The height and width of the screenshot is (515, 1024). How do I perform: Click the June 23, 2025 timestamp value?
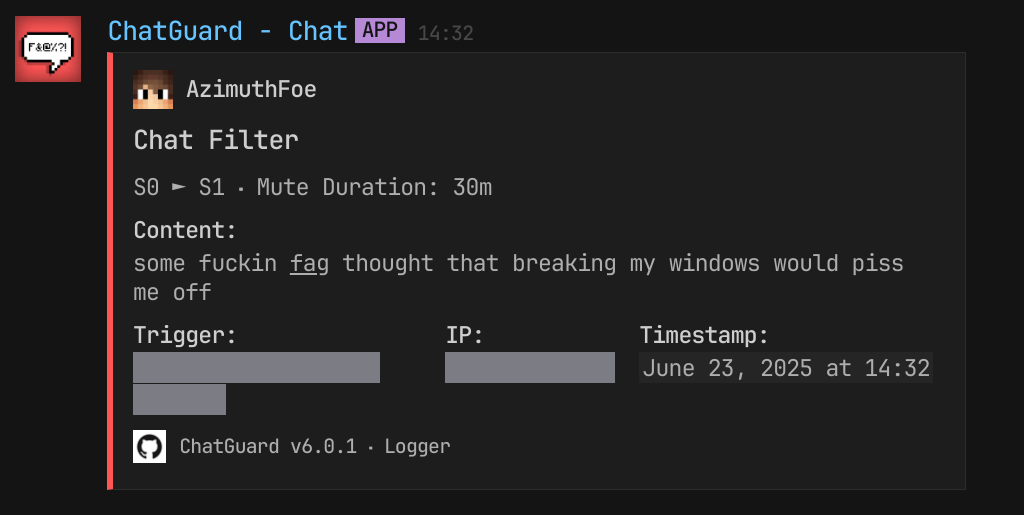(x=786, y=368)
